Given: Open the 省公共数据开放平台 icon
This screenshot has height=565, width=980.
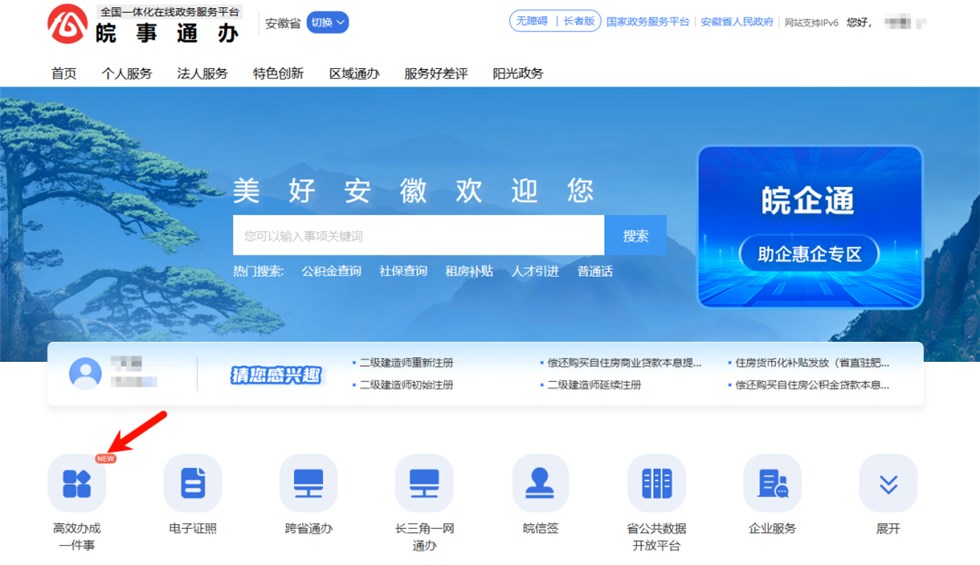Looking at the screenshot, I should (656, 484).
